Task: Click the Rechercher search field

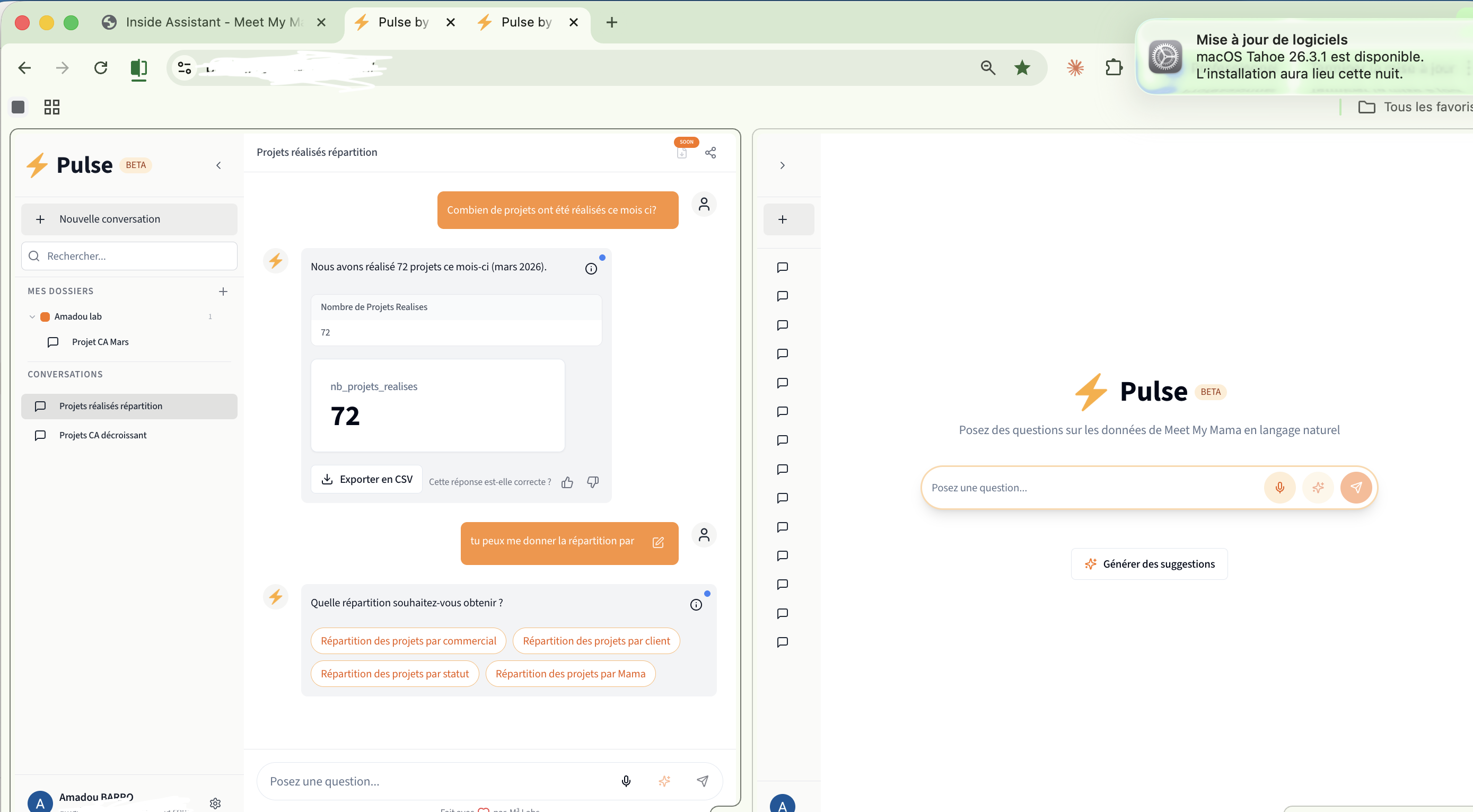Action: click(x=129, y=256)
